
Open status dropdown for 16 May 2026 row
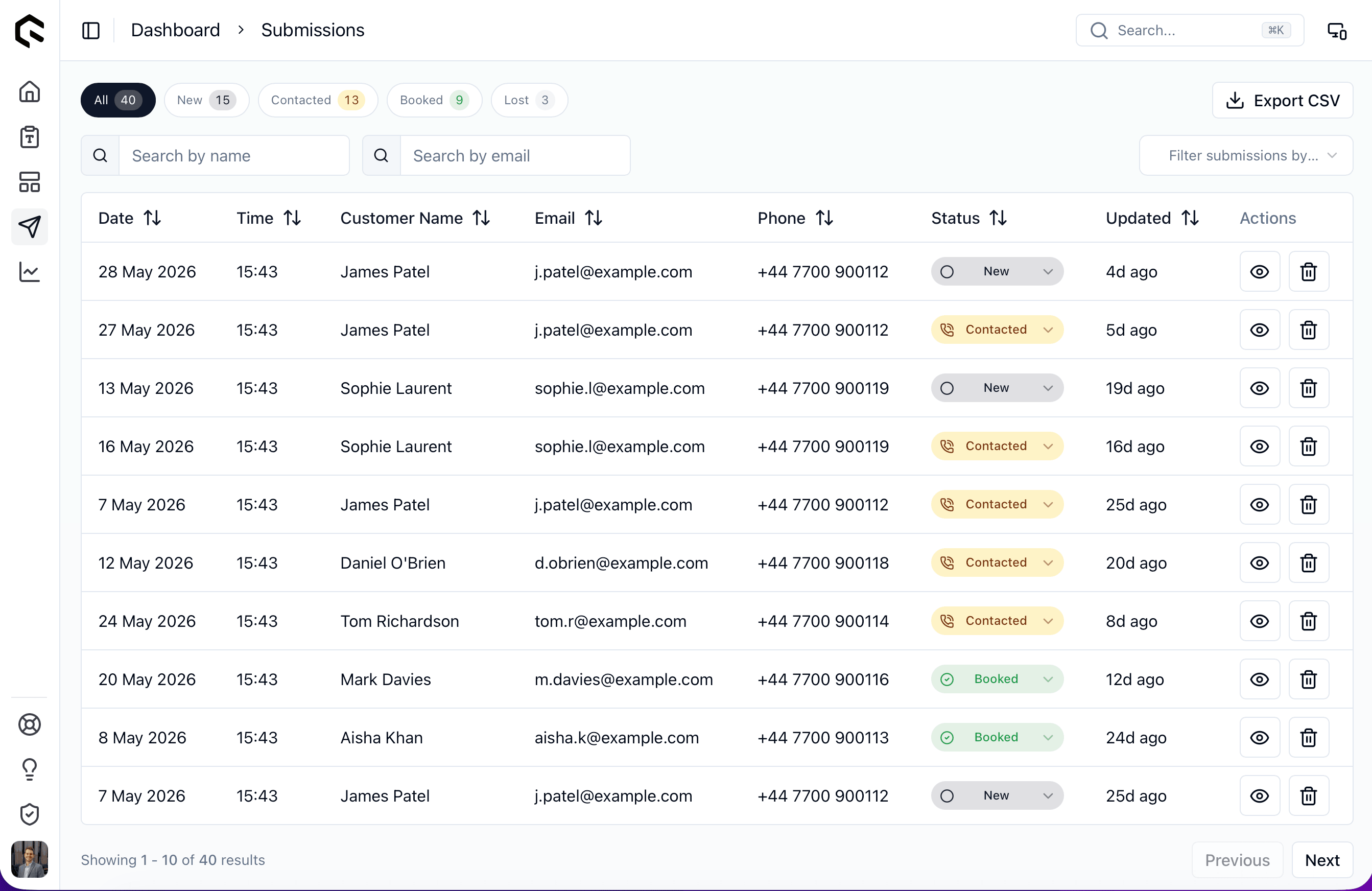coord(997,447)
